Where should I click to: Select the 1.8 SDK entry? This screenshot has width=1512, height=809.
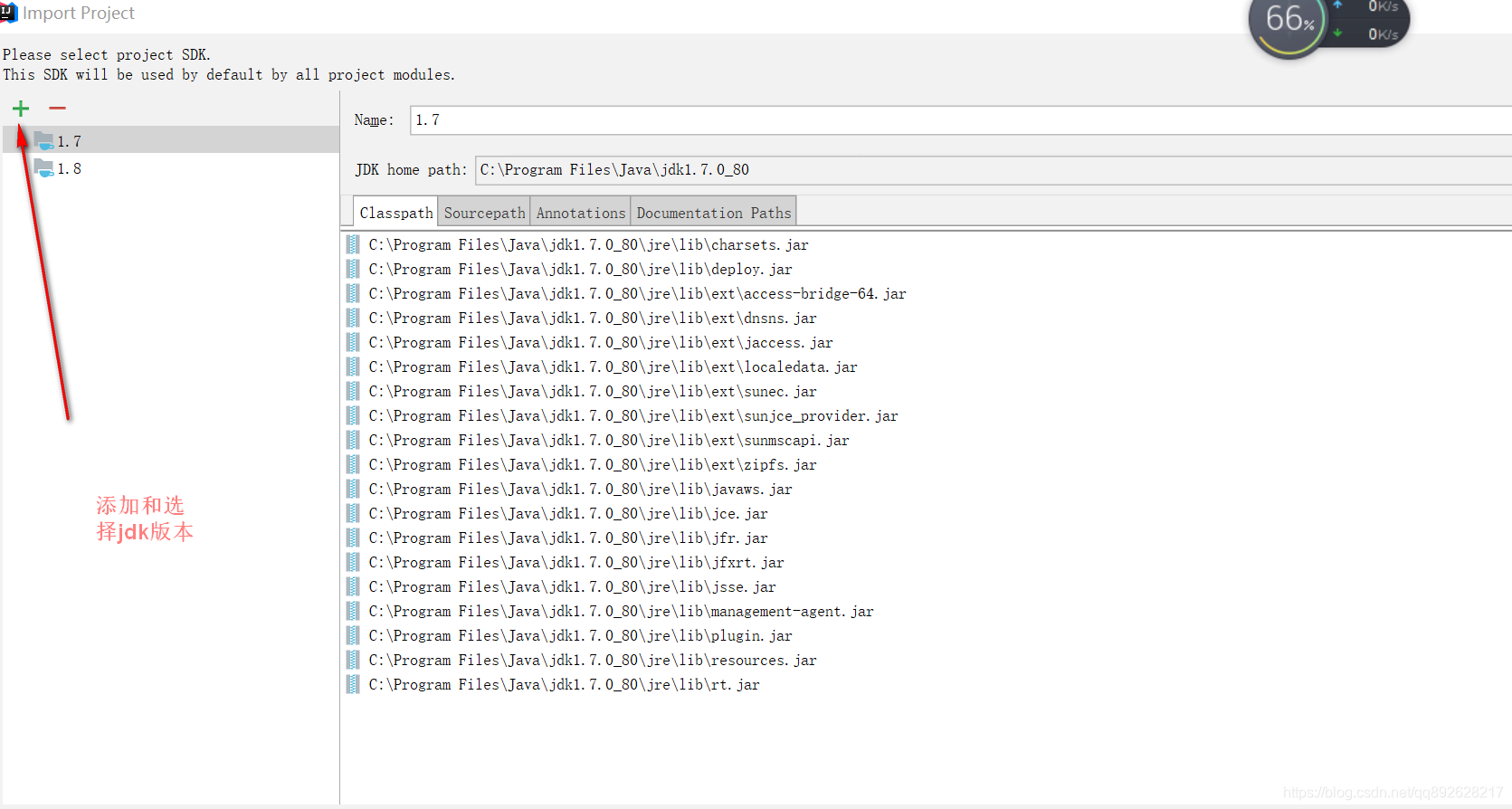click(171, 168)
